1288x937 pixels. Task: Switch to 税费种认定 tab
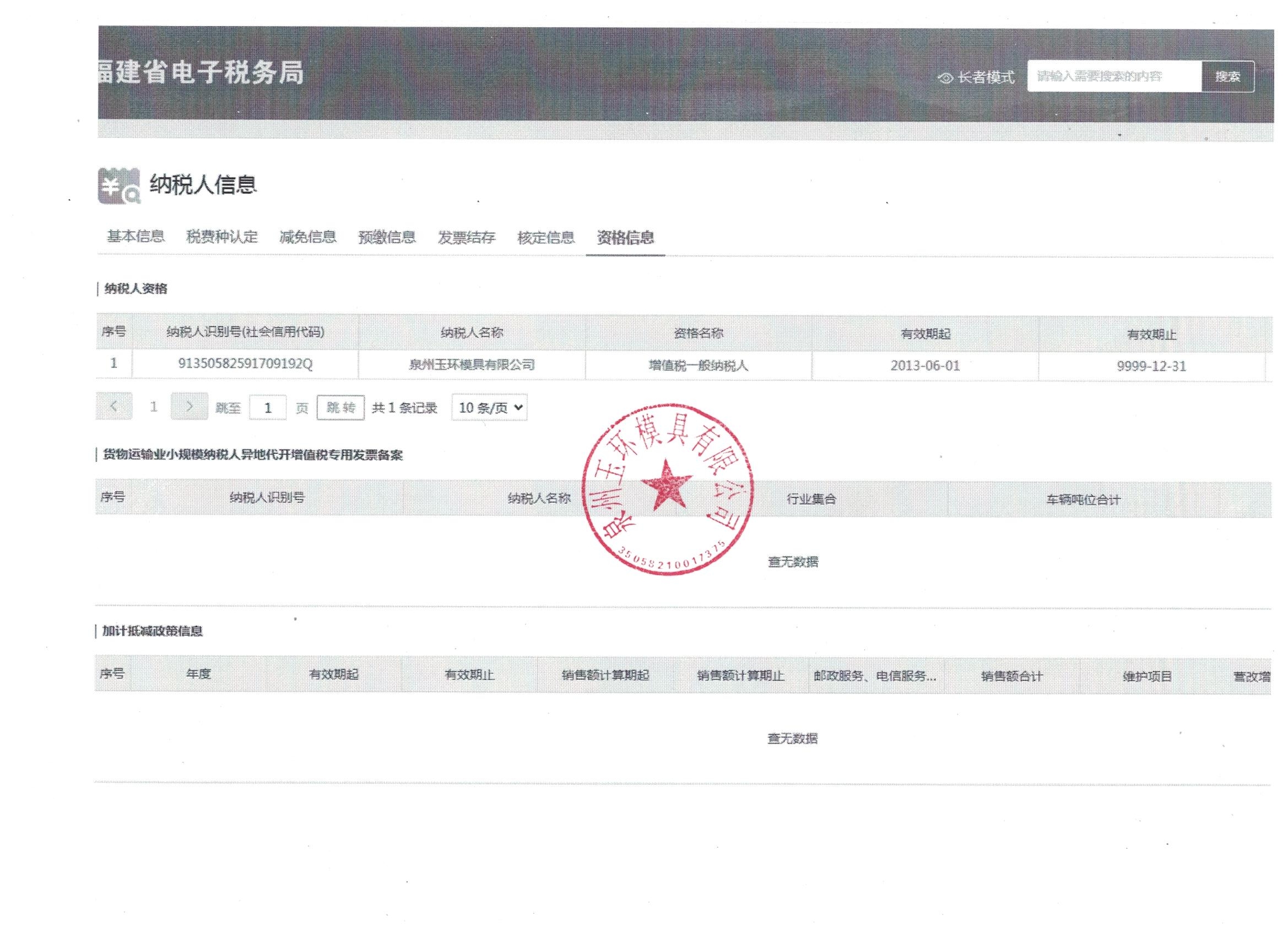tap(222, 236)
